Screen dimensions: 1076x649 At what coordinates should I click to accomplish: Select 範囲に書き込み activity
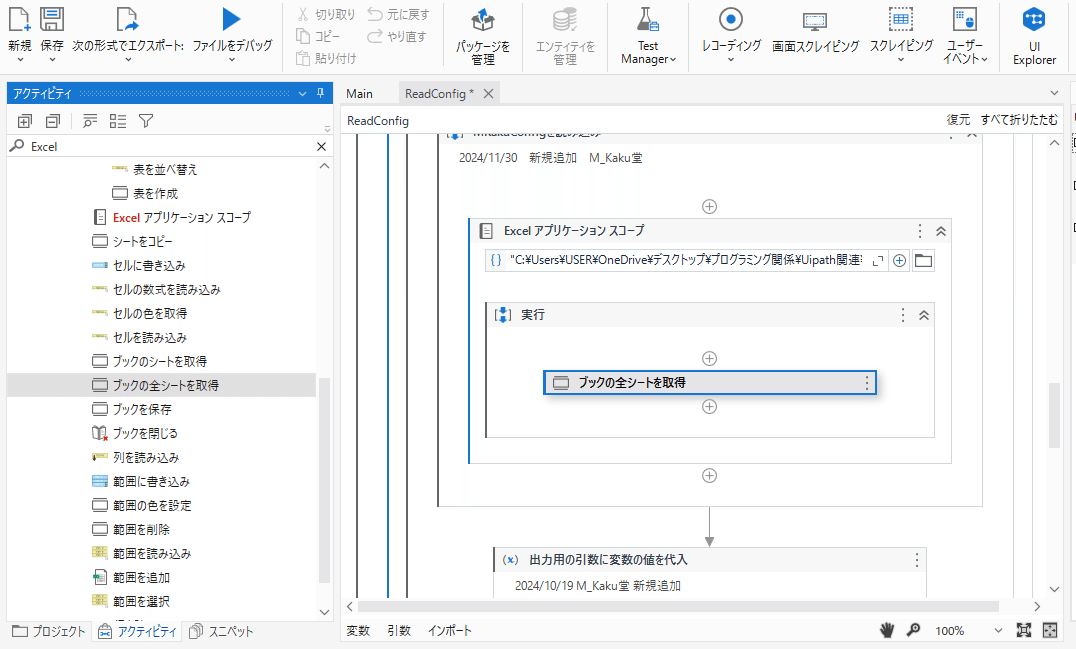pos(141,482)
